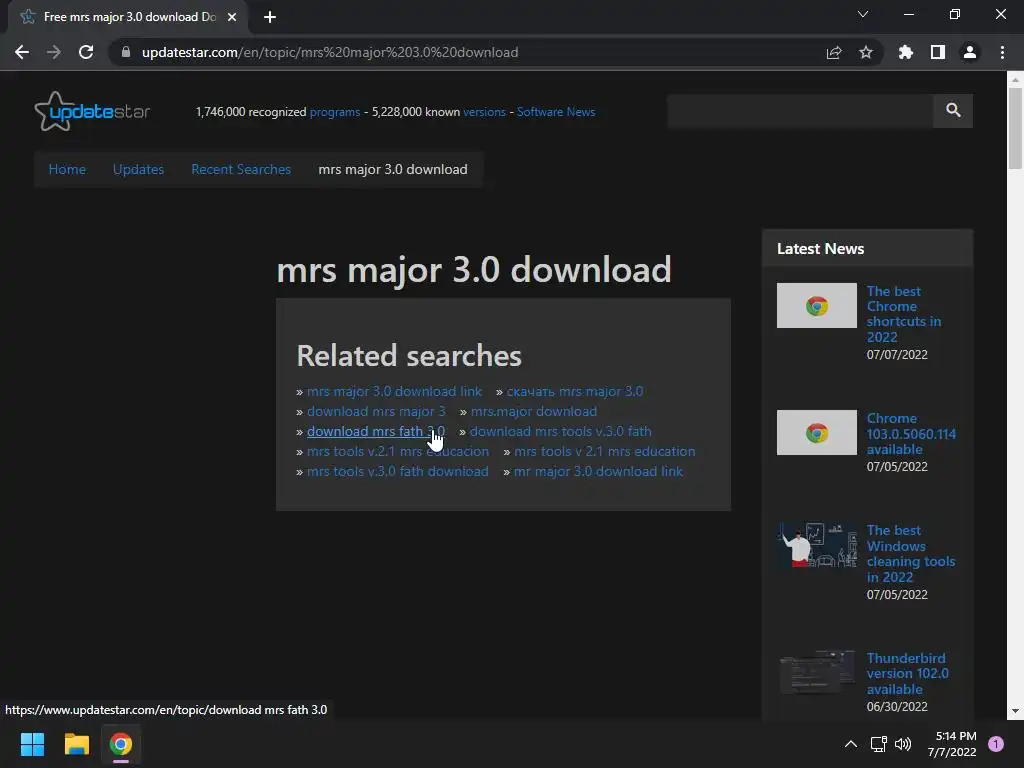Open the share page icon

click(833, 52)
